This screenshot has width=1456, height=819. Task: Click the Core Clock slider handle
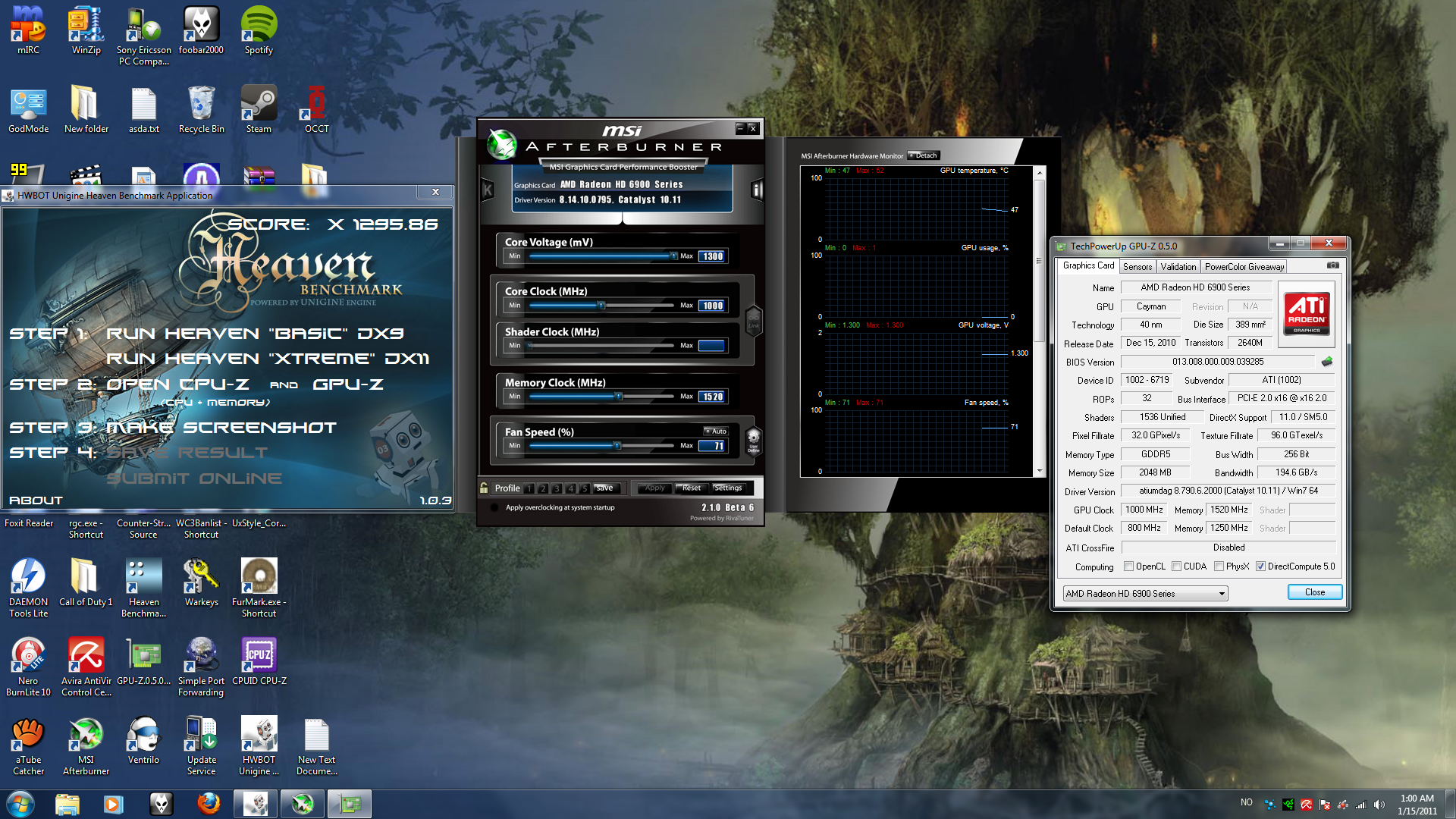[601, 306]
